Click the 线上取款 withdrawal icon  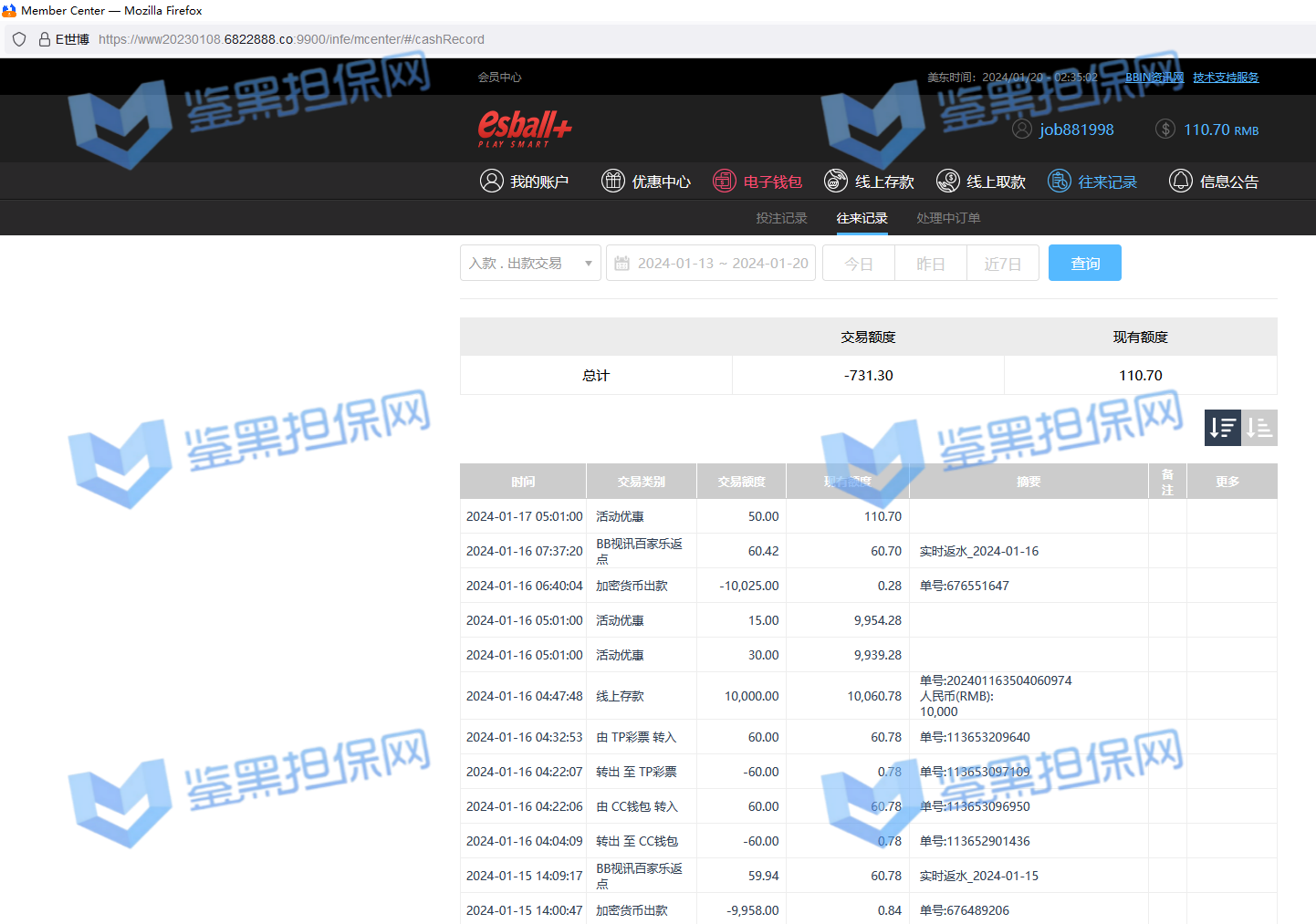coord(947,182)
